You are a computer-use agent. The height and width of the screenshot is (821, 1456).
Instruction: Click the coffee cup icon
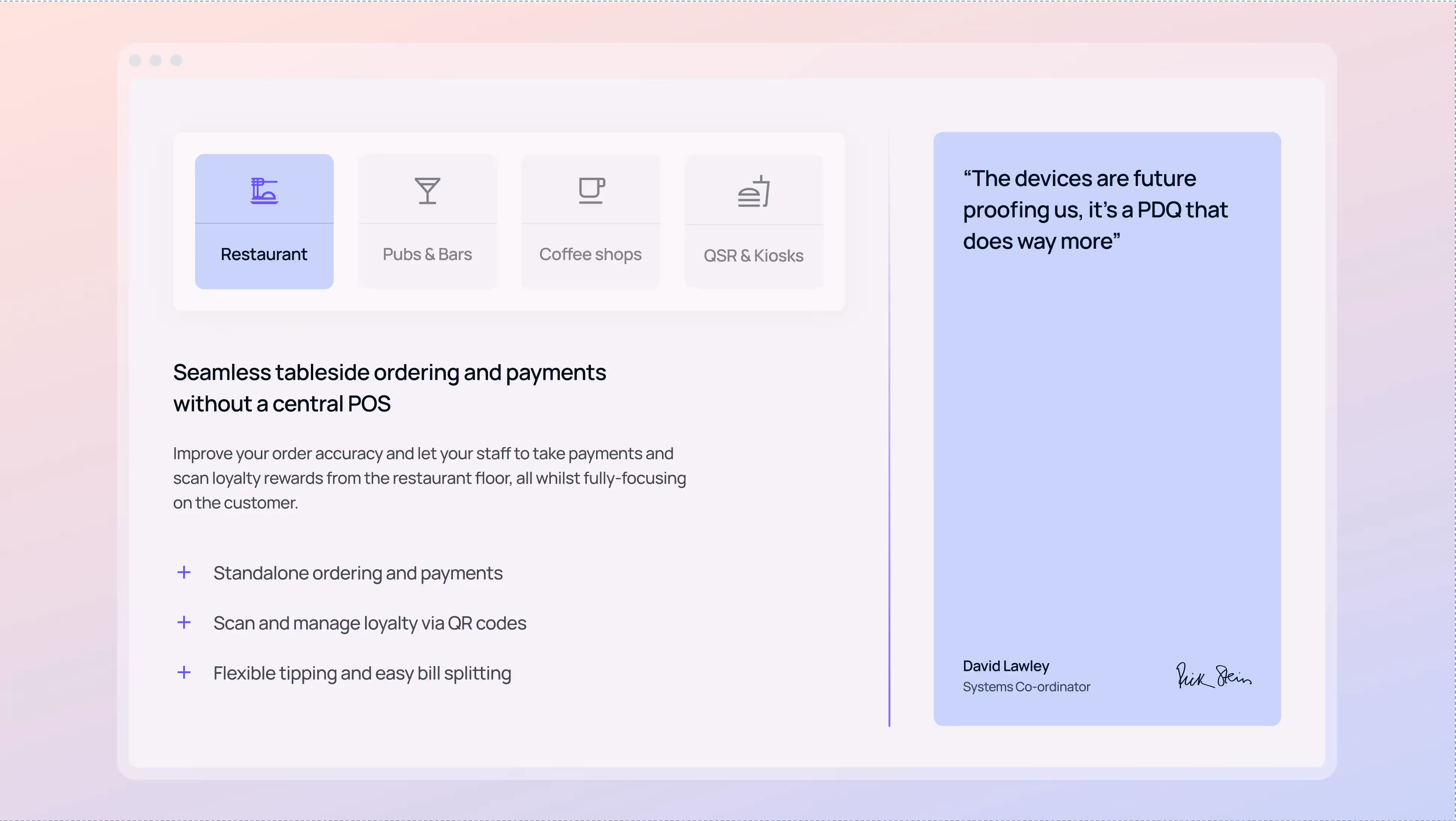coord(591,190)
